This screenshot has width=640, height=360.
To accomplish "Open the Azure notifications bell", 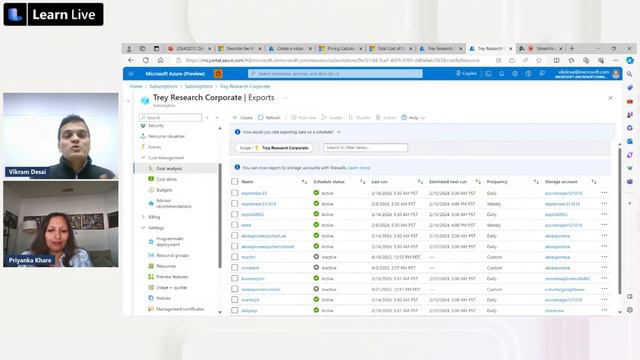I will [501, 74].
